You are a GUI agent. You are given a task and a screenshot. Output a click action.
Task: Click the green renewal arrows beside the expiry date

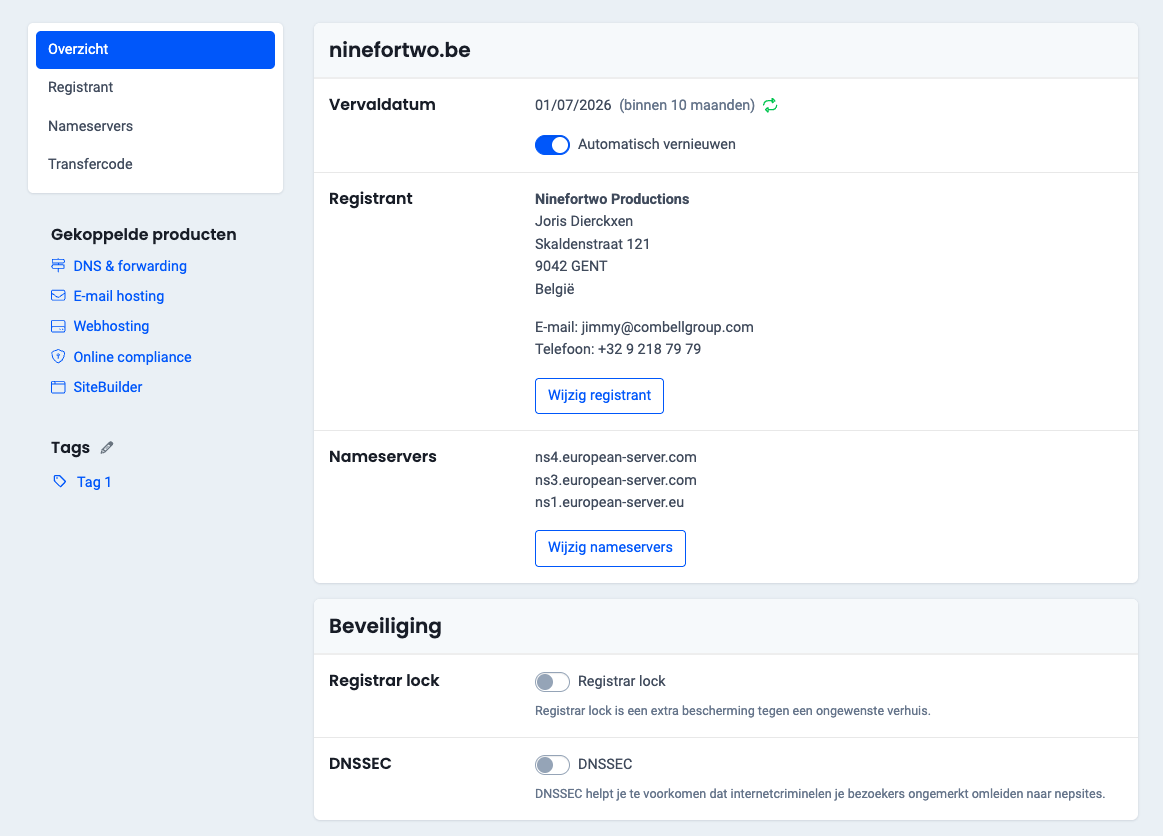click(769, 104)
